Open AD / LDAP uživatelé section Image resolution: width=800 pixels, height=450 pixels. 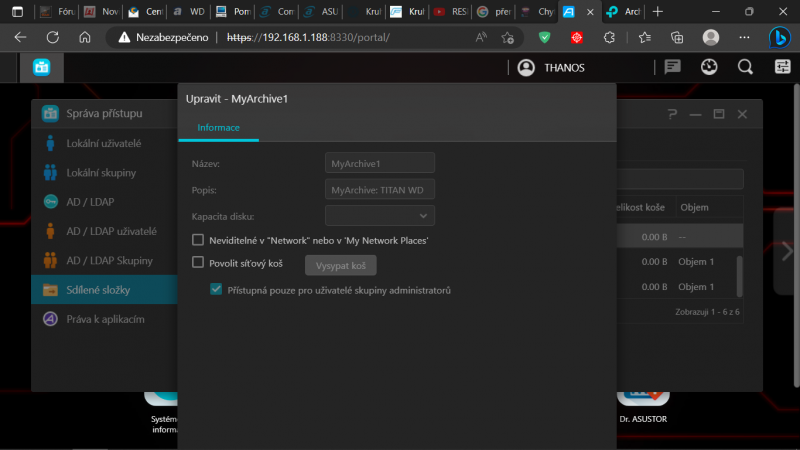pos(104,231)
